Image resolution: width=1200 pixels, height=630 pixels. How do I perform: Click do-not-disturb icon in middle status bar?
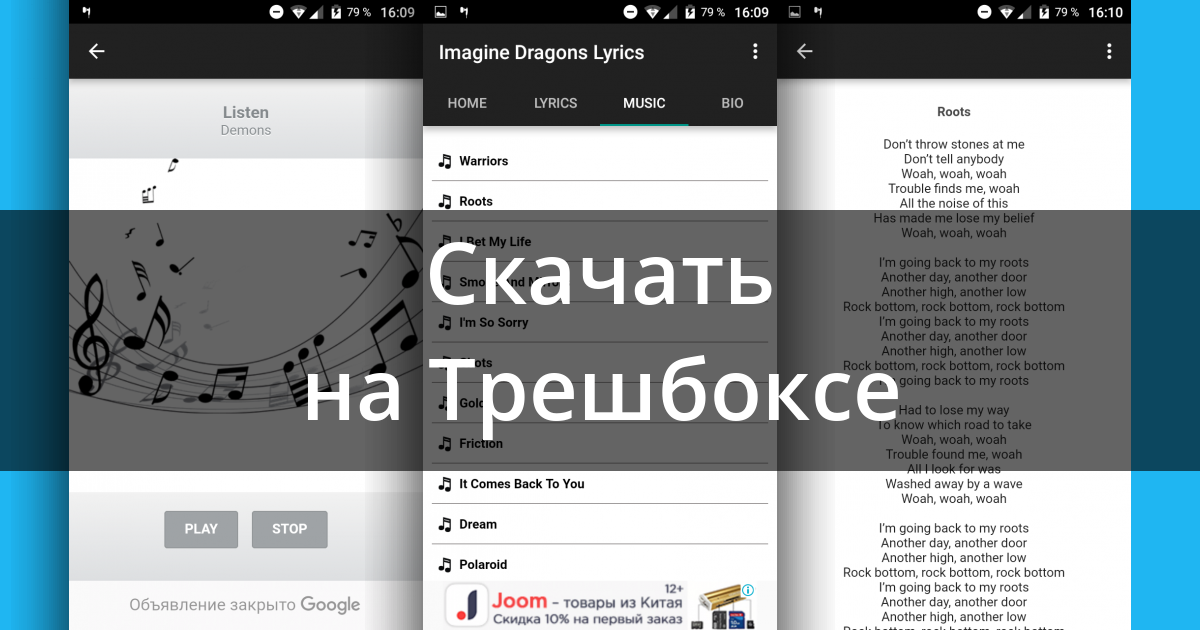click(x=630, y=12)
